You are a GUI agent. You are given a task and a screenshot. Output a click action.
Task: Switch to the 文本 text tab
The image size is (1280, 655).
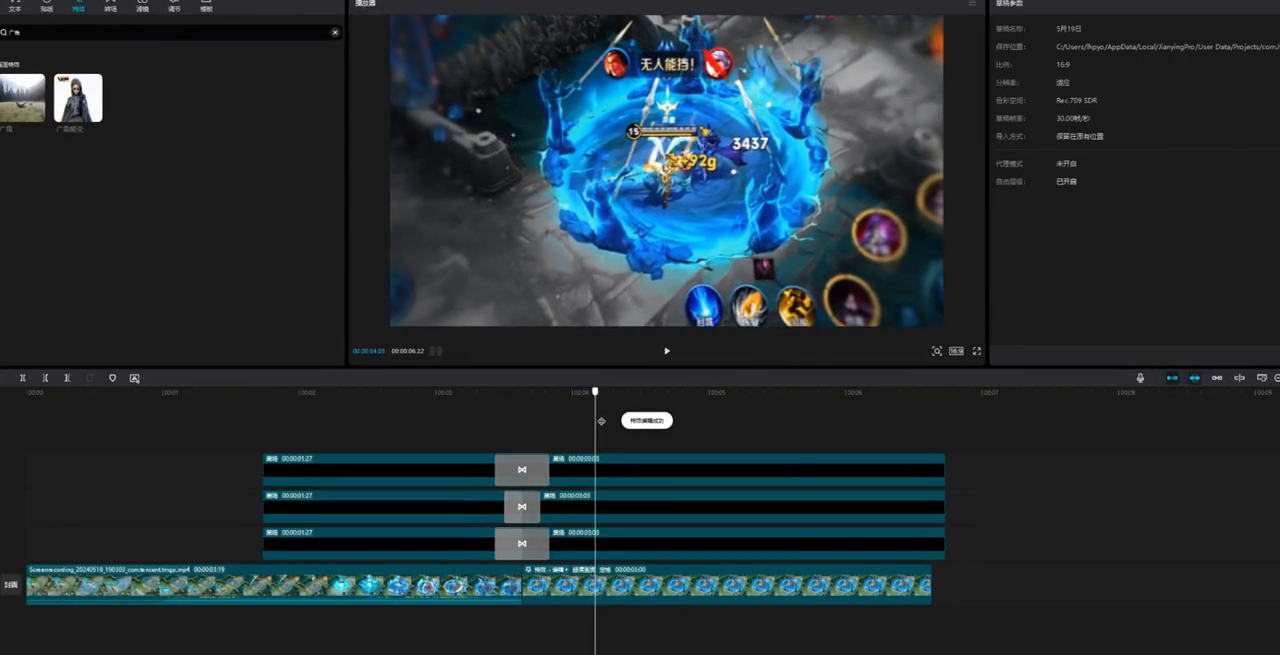[15, 6]
